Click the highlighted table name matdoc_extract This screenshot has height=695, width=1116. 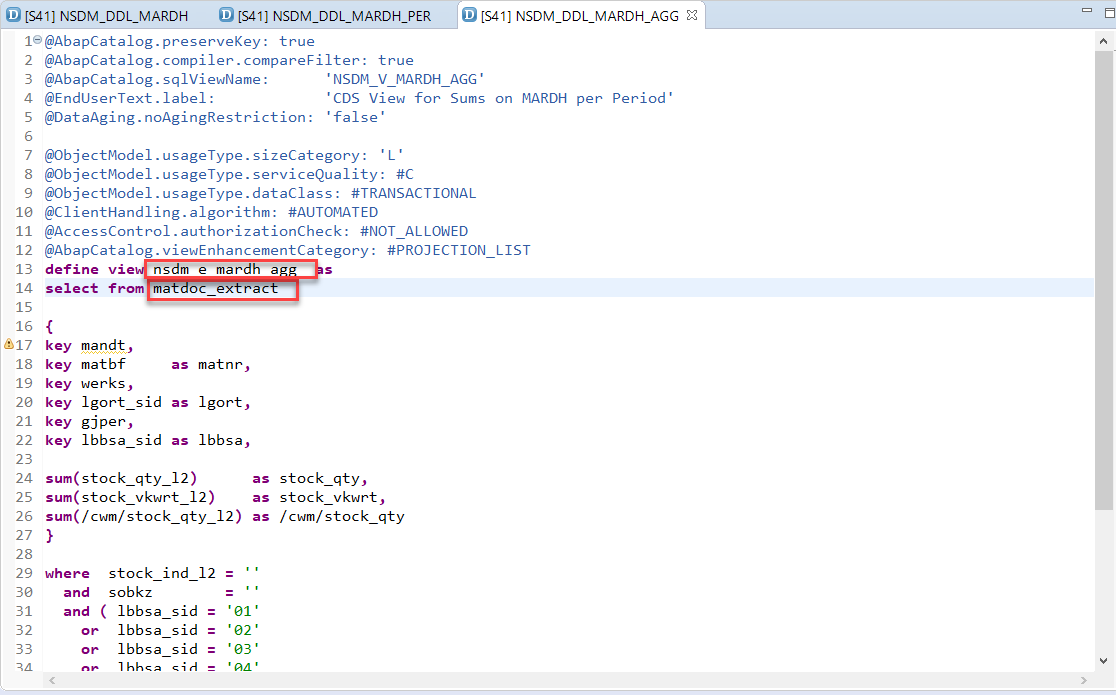click(216, 289)
